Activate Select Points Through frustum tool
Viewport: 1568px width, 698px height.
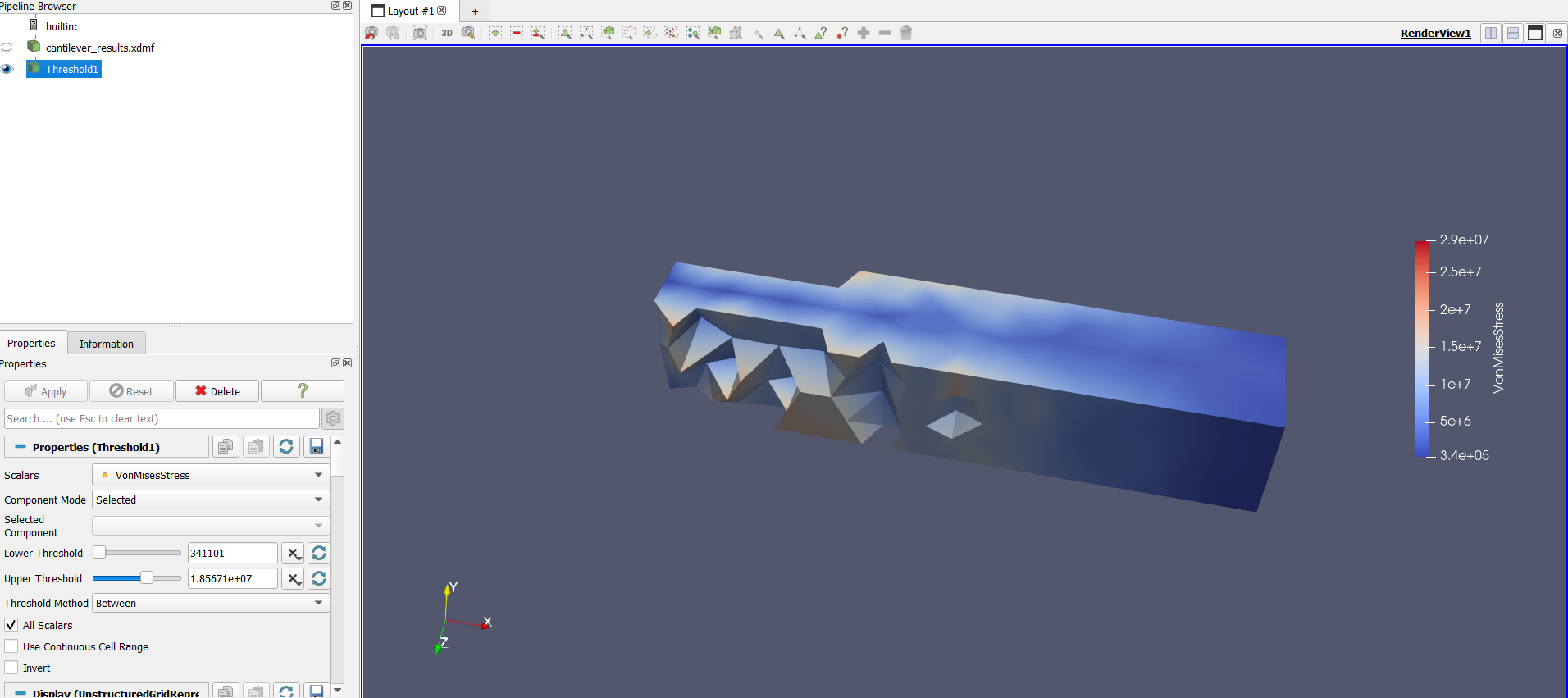pyautogui.click(x=629, y=33)
